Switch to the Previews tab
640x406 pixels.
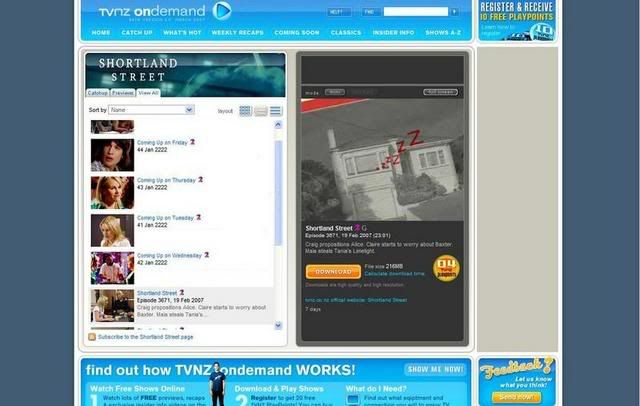tap(123, 93)
